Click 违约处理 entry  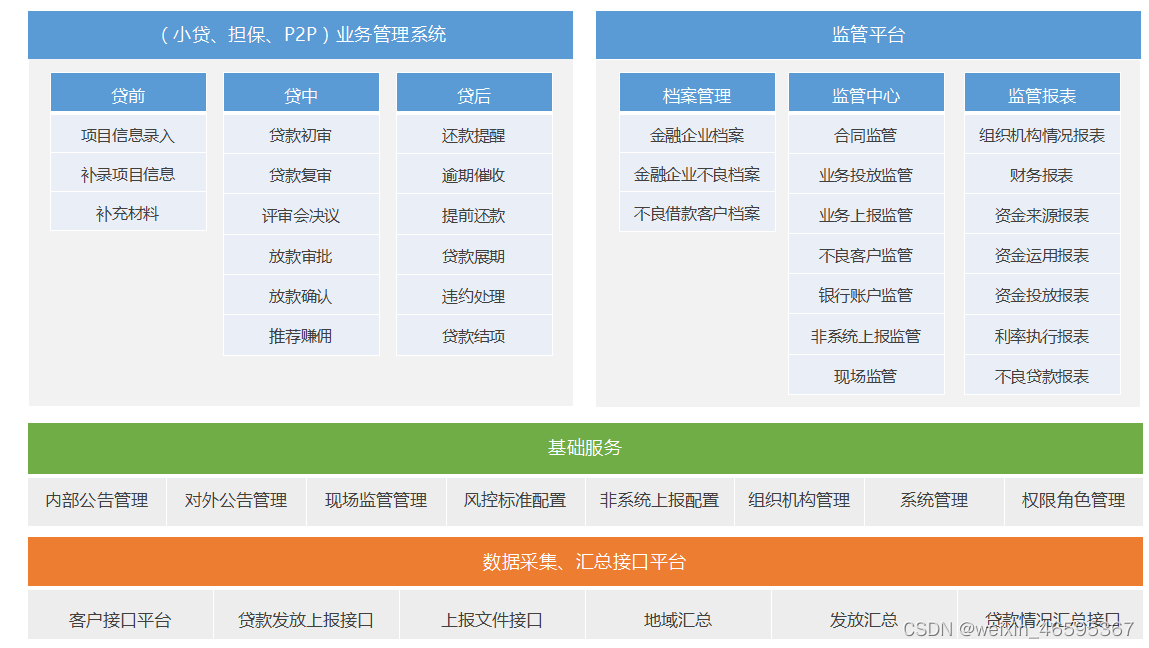(x=474, y=296)
